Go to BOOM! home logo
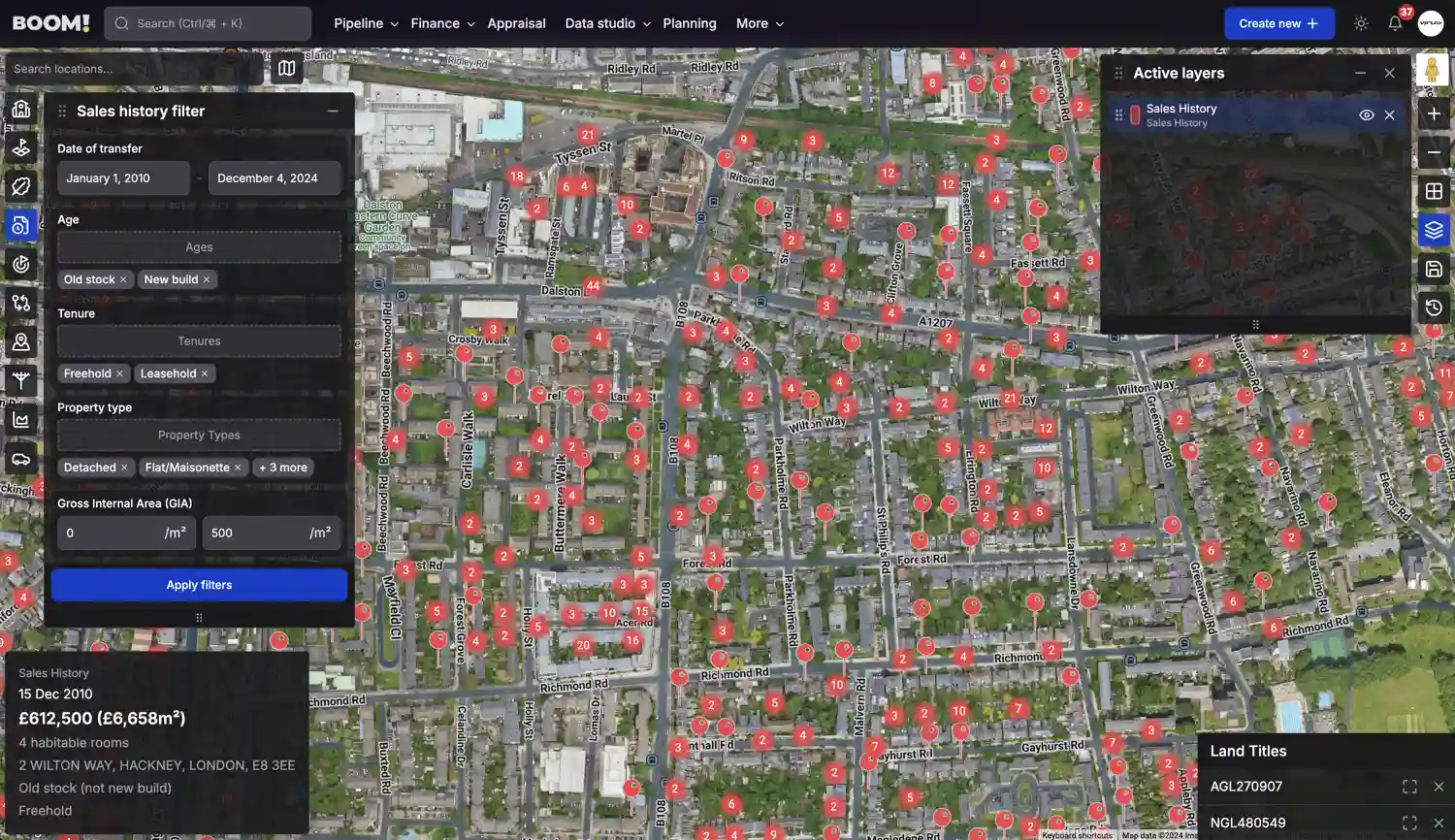Image resolution: width=1455 pixels, height=840 pixels. pos(50,23)
